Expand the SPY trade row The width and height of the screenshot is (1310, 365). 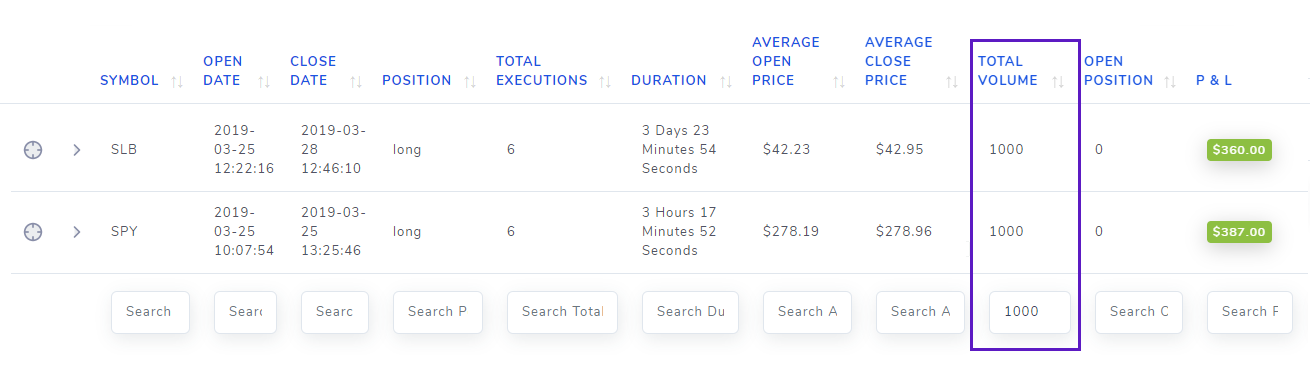(x=76, y=232)
